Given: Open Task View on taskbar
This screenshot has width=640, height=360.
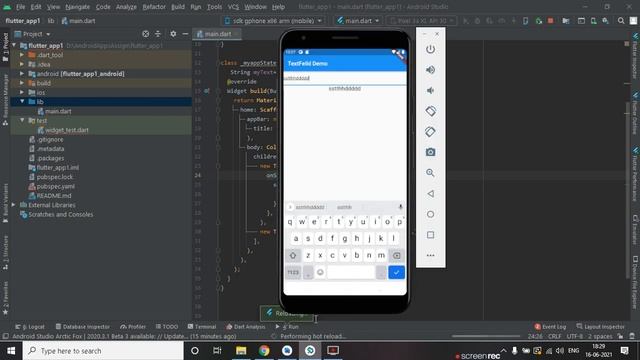Looking at the screenshot, I should tap(217, 351).
